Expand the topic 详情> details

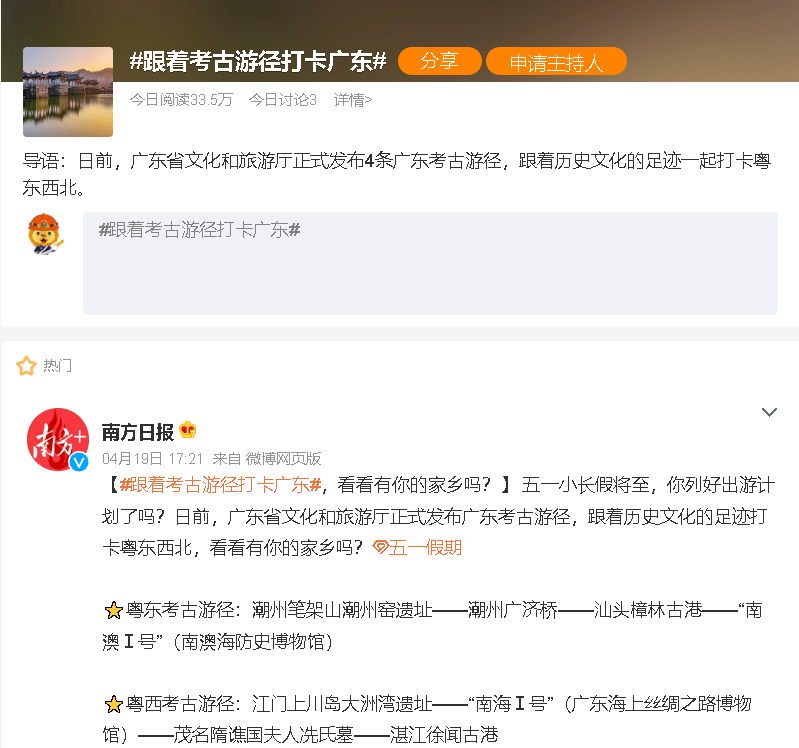352,99
